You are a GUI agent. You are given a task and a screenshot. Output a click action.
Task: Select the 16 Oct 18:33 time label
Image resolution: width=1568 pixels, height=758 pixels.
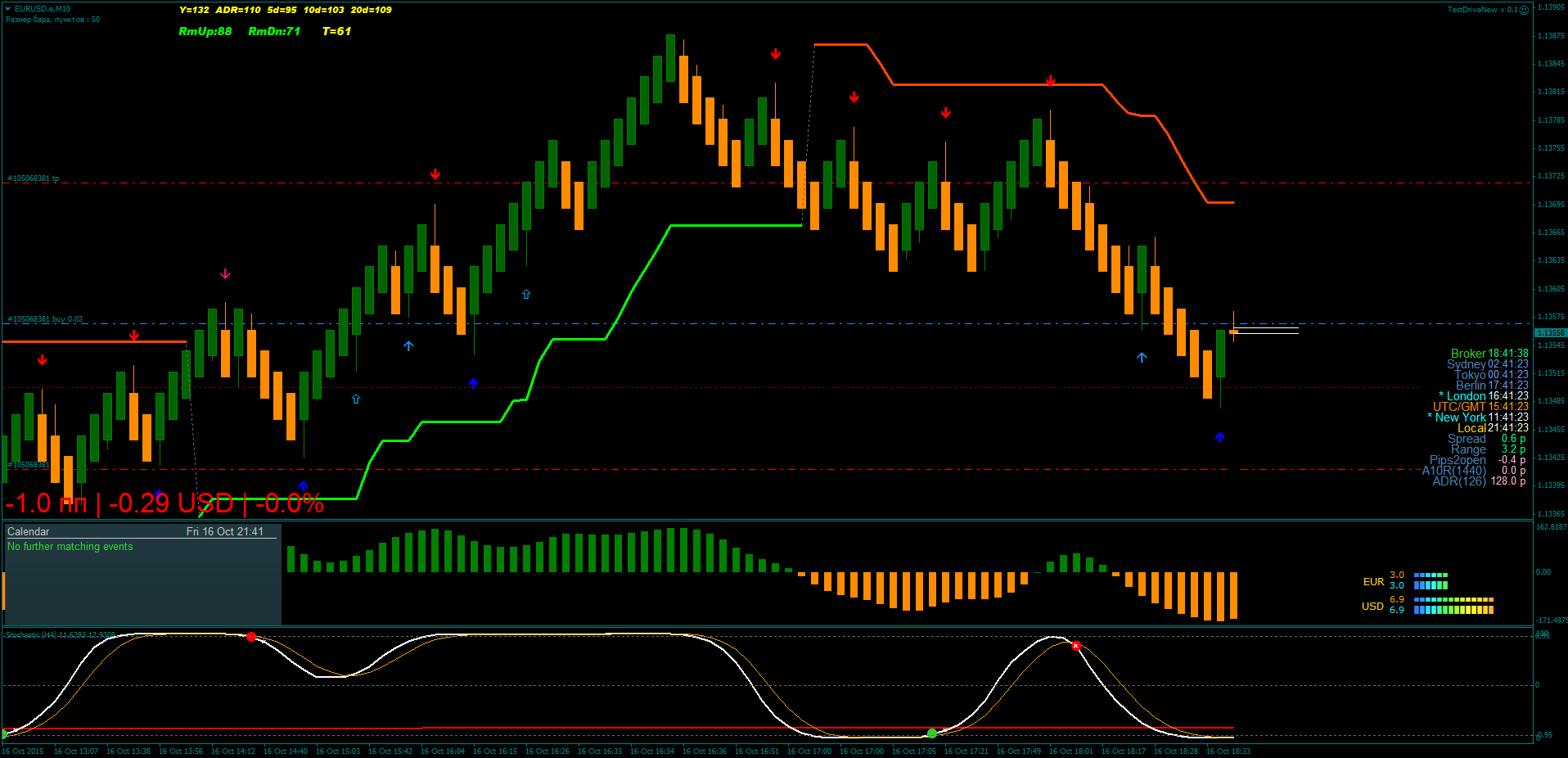pos(1228,751)
